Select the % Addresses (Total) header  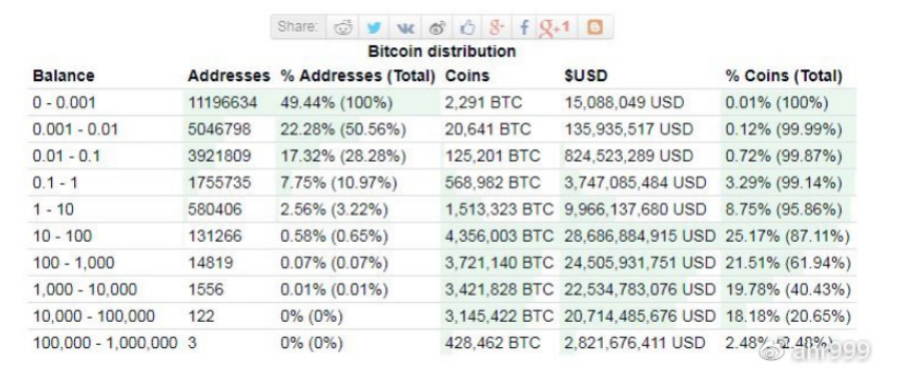coord(358,76)
